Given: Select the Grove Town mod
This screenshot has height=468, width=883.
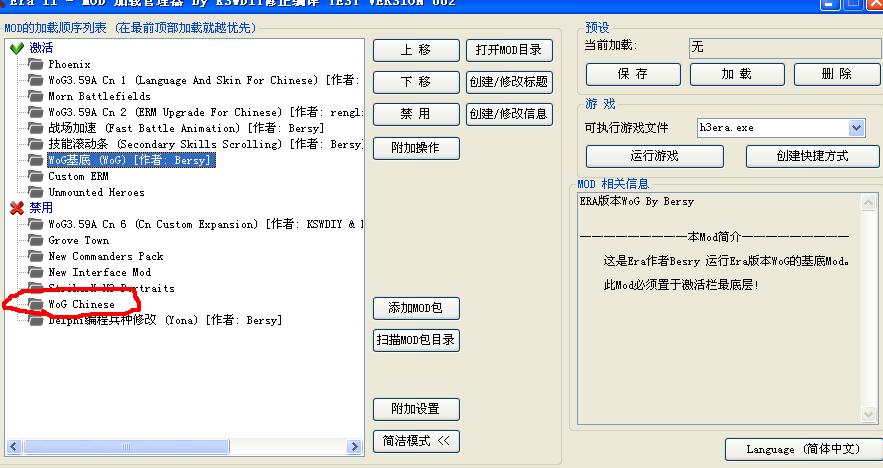Looking at the screenshot, I should (x=78, y=240).
